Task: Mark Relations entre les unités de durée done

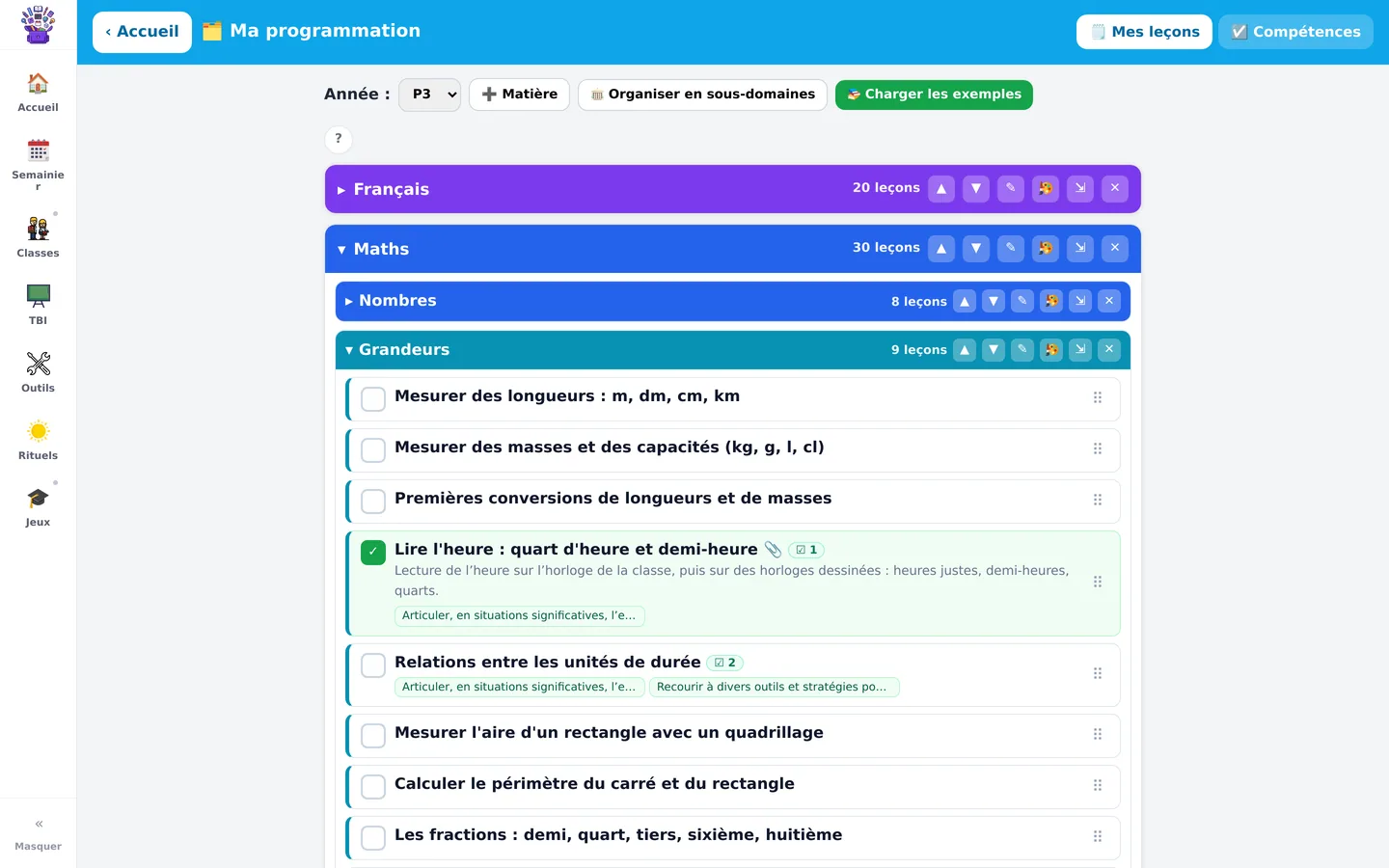Action: click(x=373, y=665)
